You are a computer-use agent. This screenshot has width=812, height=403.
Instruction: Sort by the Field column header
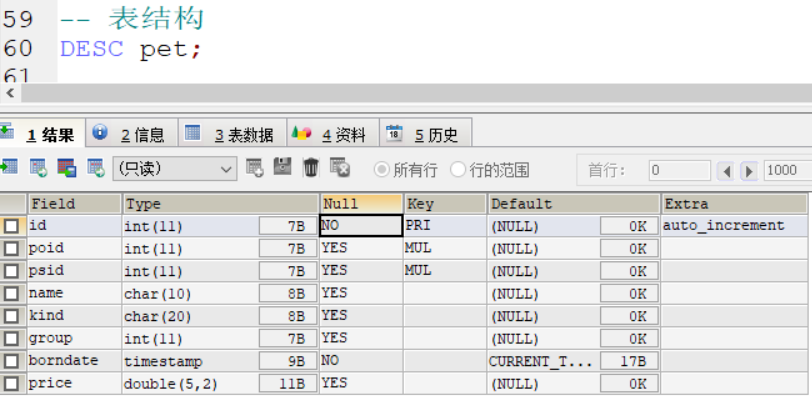pos(75,204)
